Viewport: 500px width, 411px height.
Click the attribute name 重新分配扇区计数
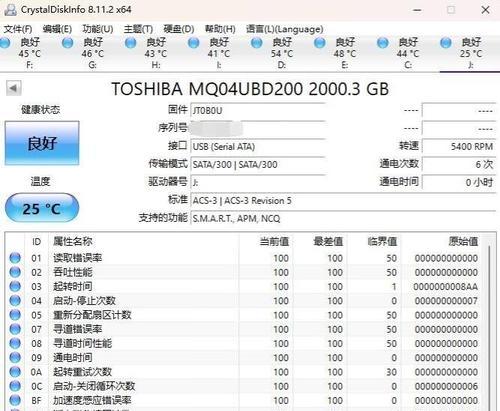(92, 315)
